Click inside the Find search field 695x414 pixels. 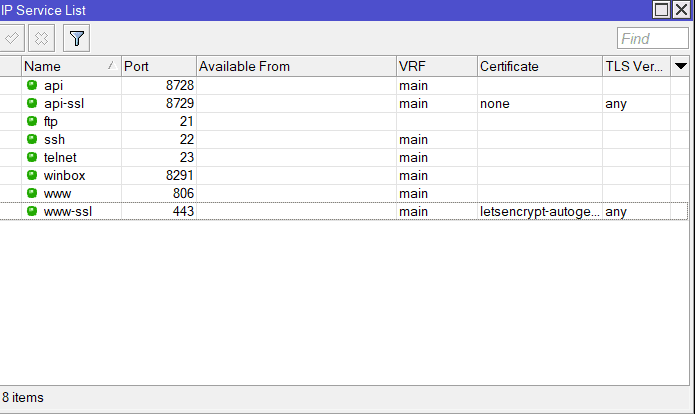[x=651, y=38]
